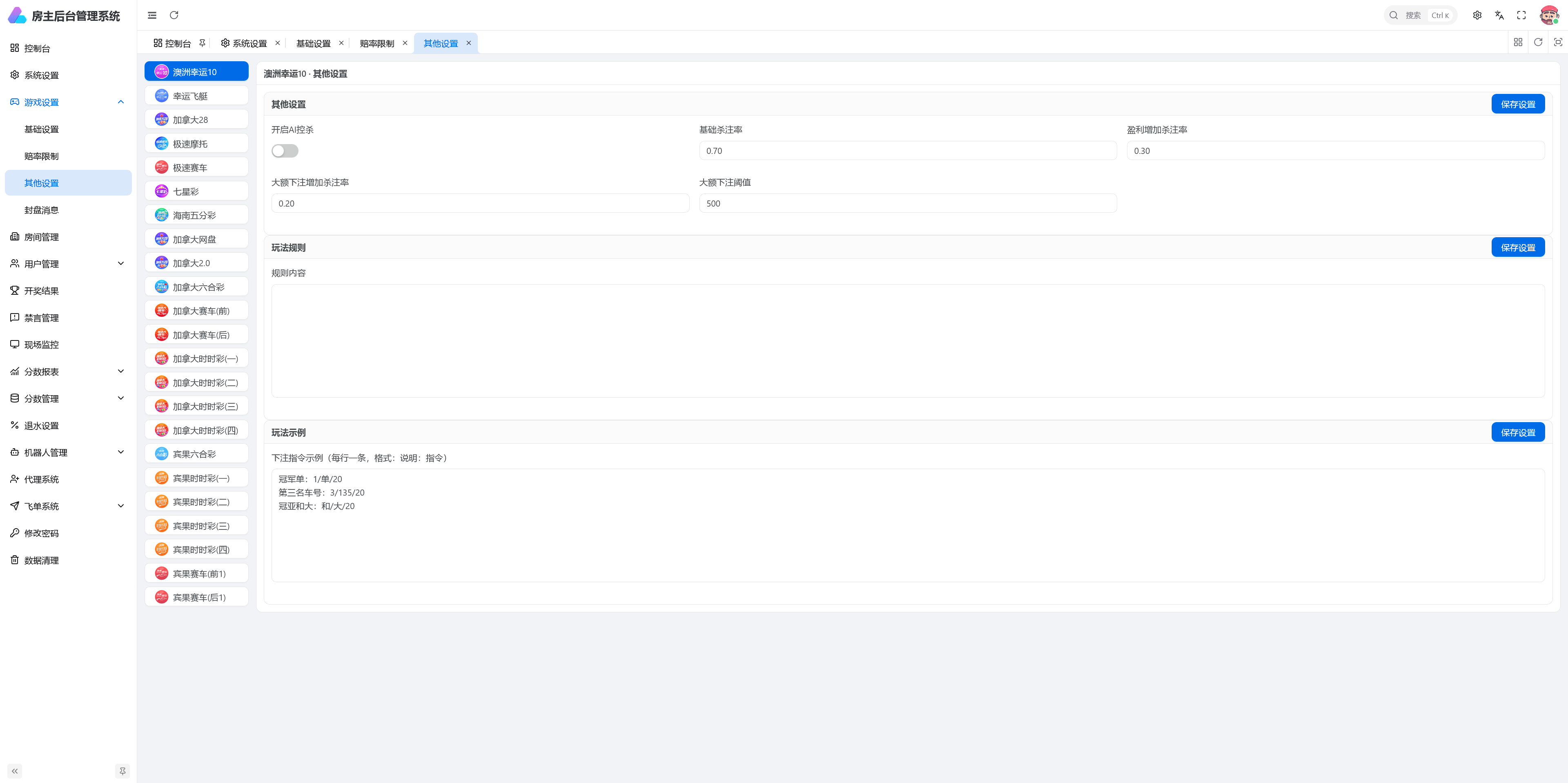This screenshot has height=783, width=1568.
Task: Select the 幸运飞艇 game
Action: [196, 96]
